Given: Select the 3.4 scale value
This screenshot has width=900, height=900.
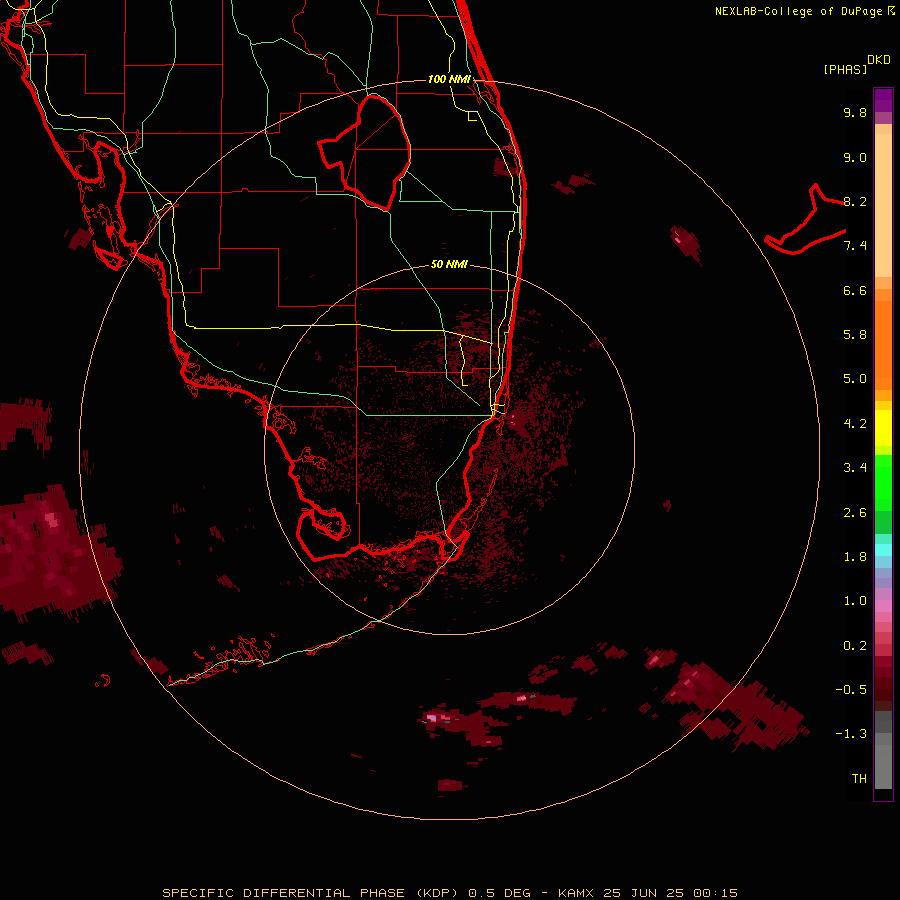Looking at the screenshot, I should click(855, 468).
